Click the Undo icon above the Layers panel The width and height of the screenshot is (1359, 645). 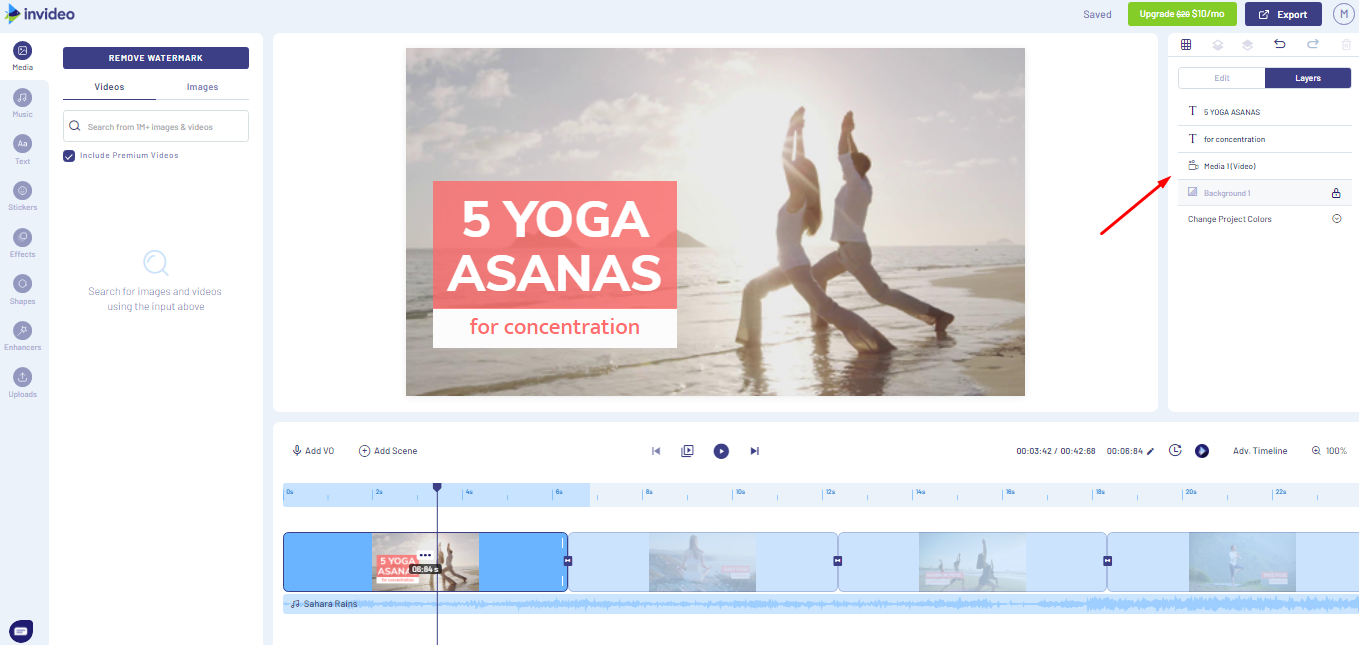pos(1279,44)
